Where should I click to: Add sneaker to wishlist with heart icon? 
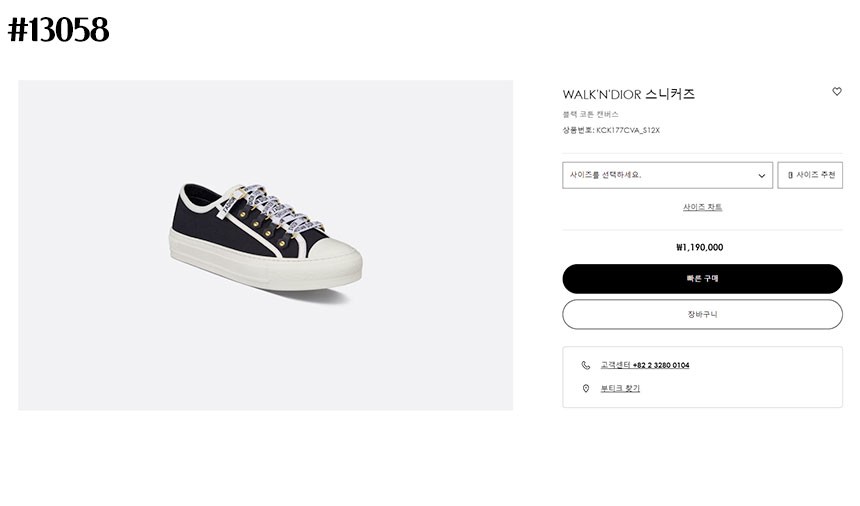(837, 92)
